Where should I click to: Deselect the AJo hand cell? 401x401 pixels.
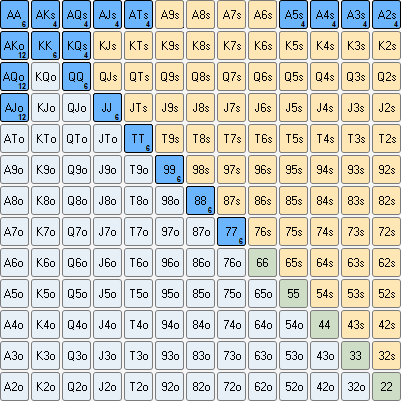(14, 108)
